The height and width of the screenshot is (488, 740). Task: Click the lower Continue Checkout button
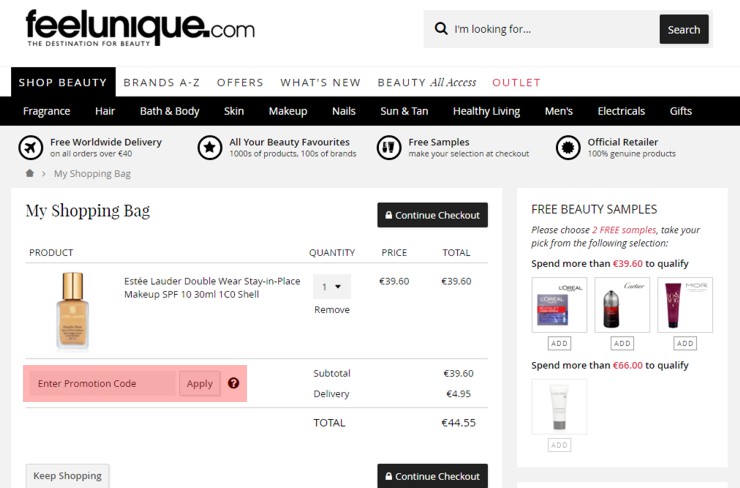pyautogui.click(x=432, y=476)
